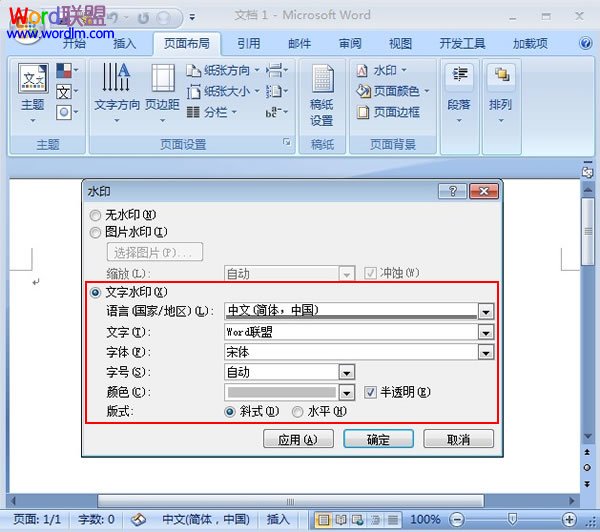Click zoom out minus button
Screen dimensions: 600x532
click(457, 520)
